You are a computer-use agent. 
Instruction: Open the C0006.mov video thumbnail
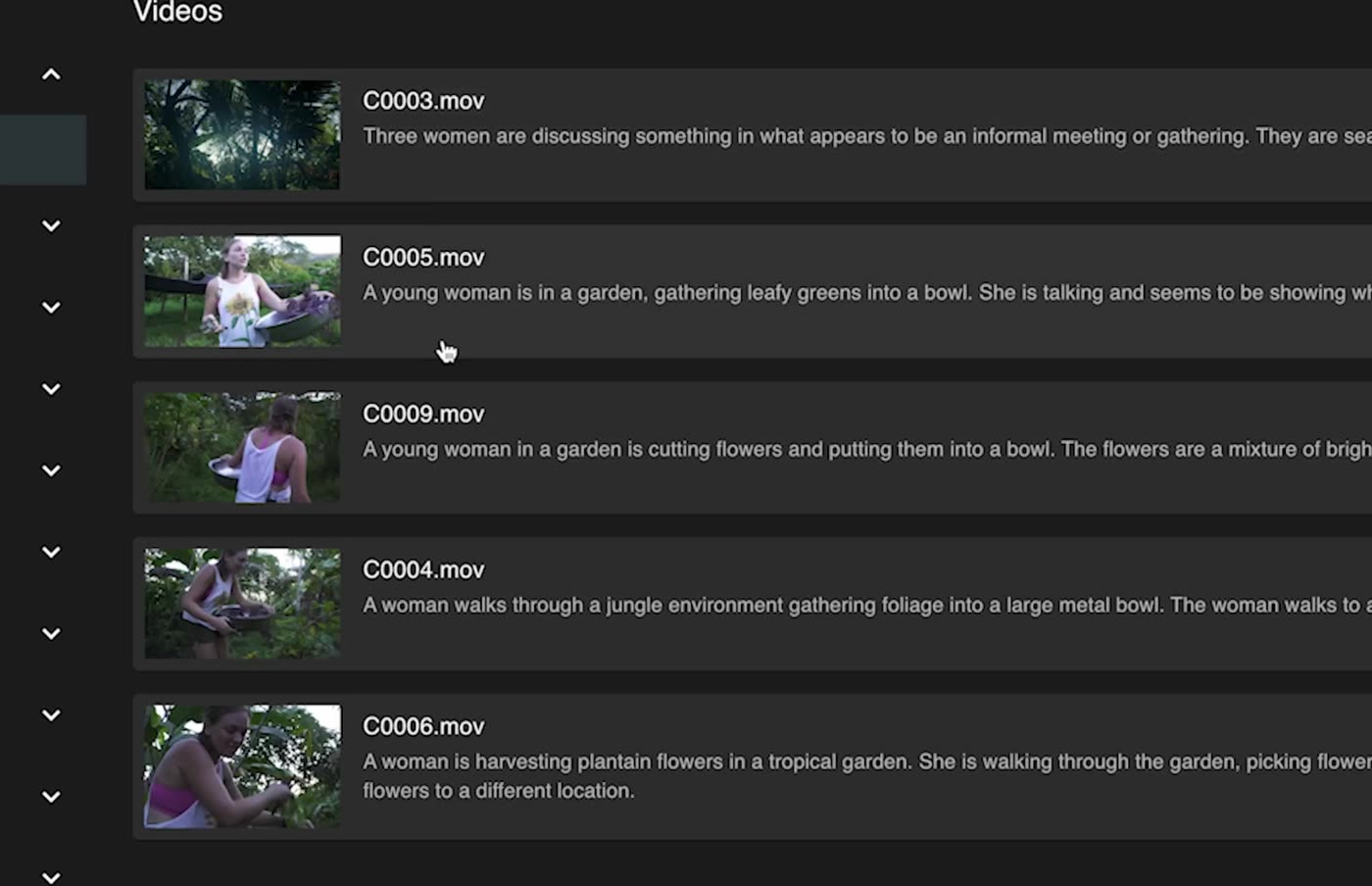coord(242,766)
